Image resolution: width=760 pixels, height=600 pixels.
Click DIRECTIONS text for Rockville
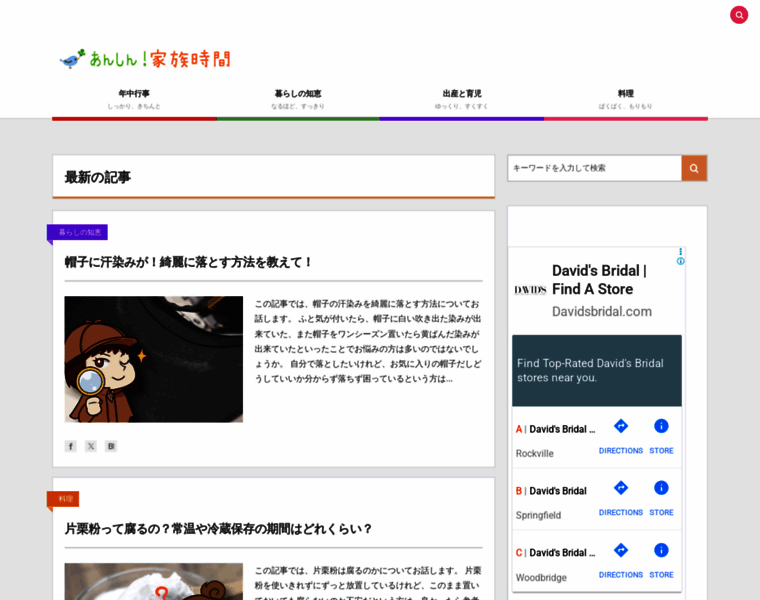coord(621,451)
